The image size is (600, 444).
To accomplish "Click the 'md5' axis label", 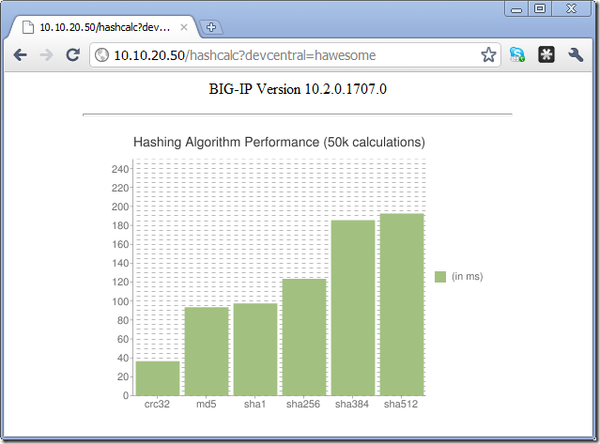I will tap(206, 404).
